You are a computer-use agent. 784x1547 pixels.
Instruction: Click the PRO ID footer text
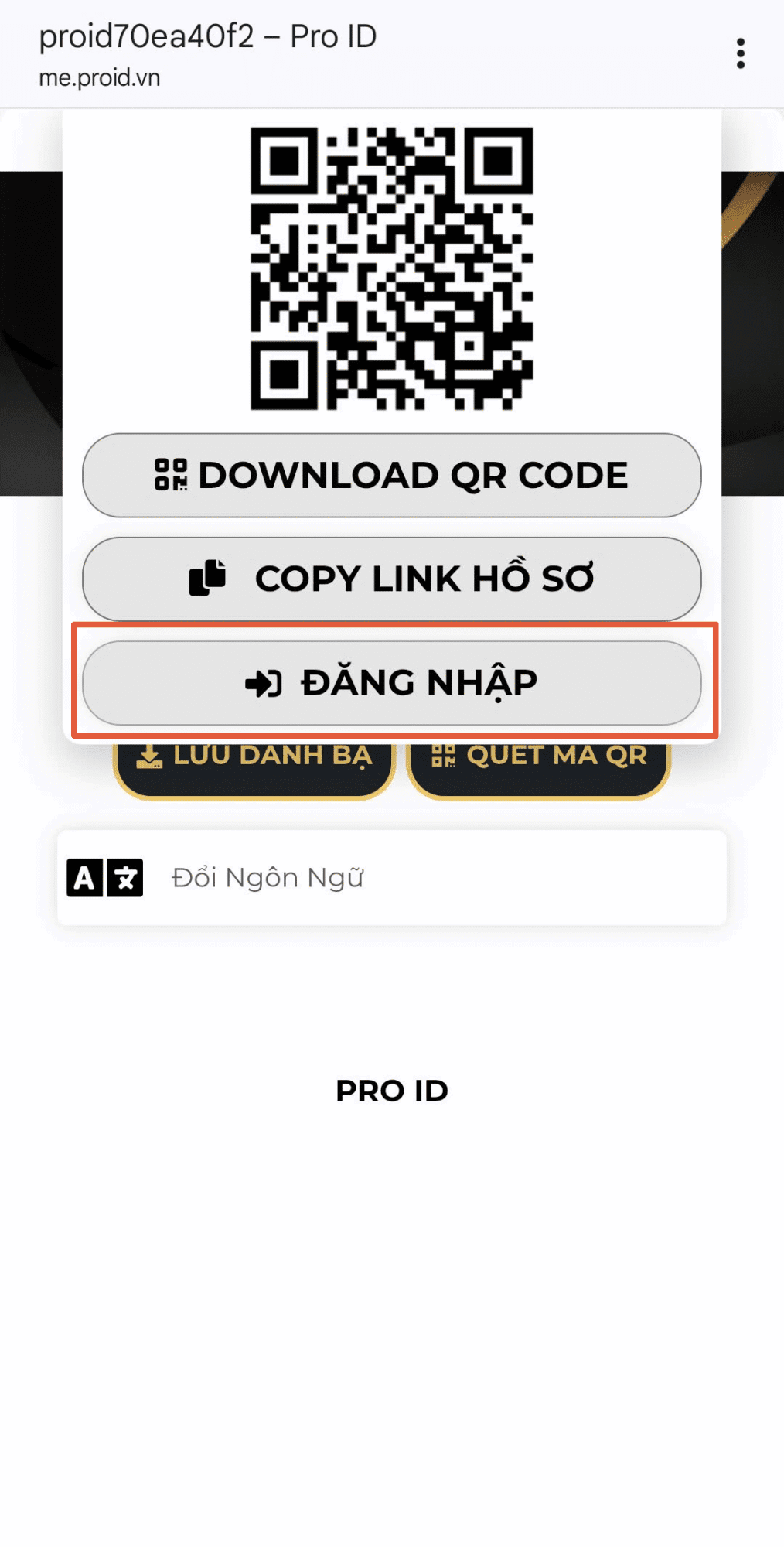click(391, 1091)
